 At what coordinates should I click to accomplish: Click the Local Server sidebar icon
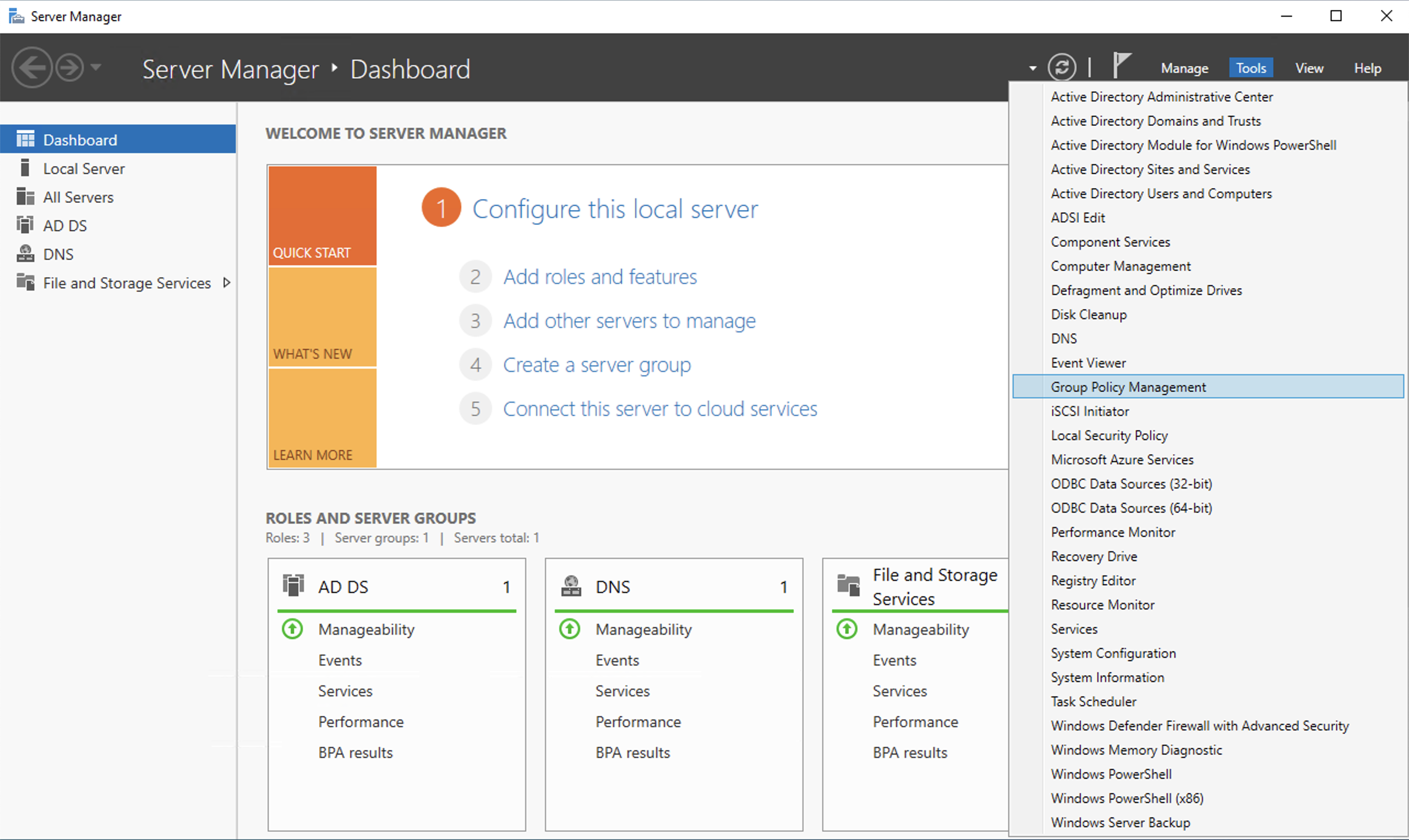tap(24, 168)
